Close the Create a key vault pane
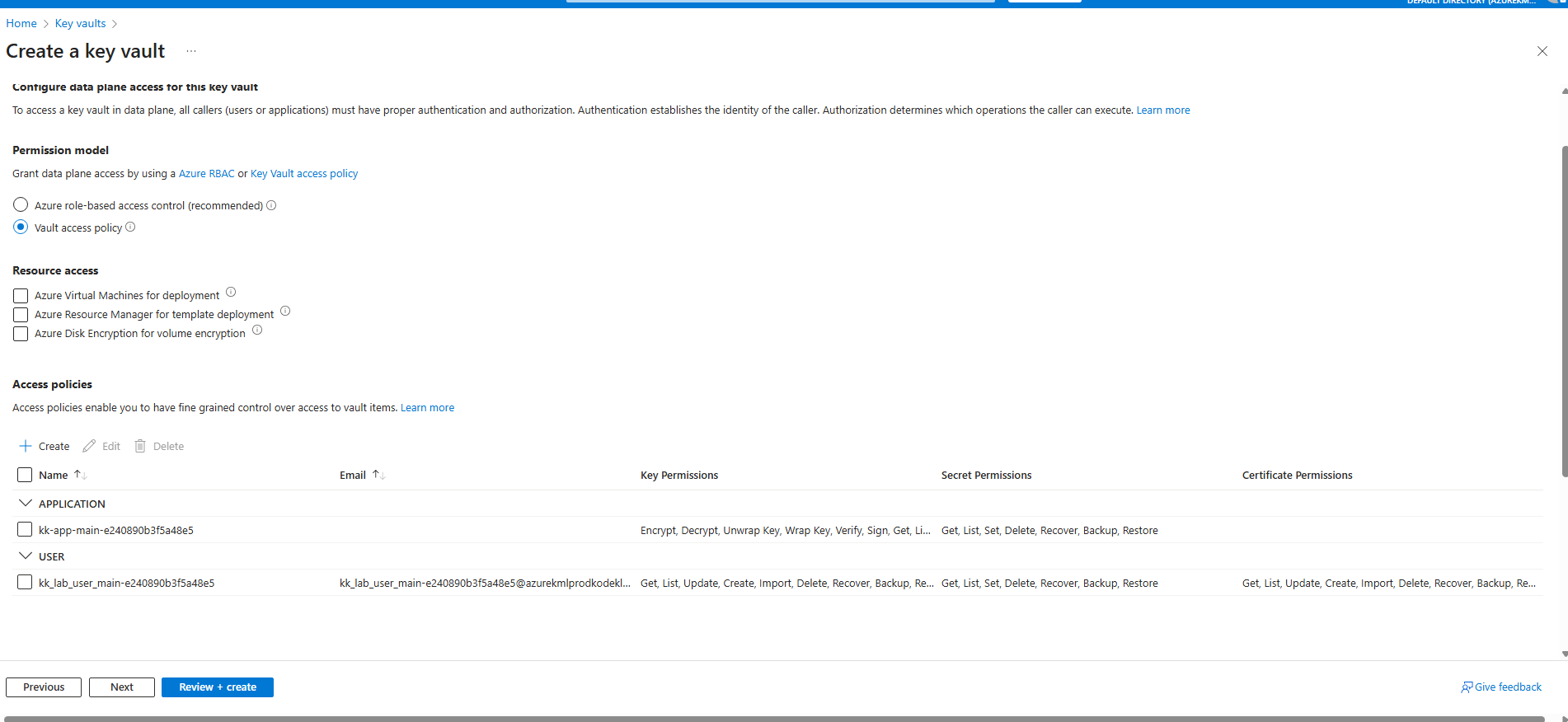 click(1542, 51)
